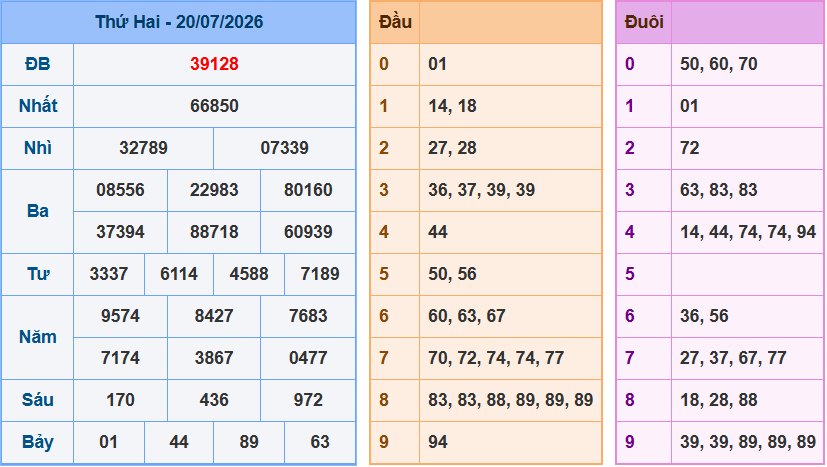The height and width of the screenshot is (467, 827).
Task: Select Ba prize number 88718
Action: pos(214,232)
